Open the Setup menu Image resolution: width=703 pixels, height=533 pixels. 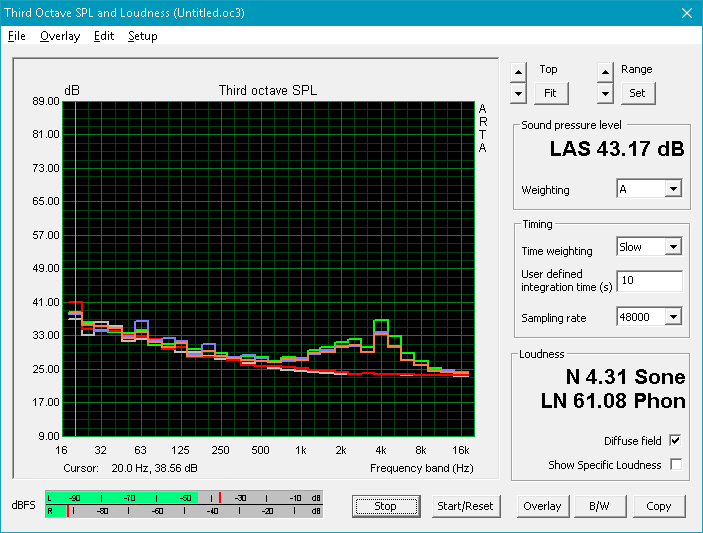click(143, 36)
